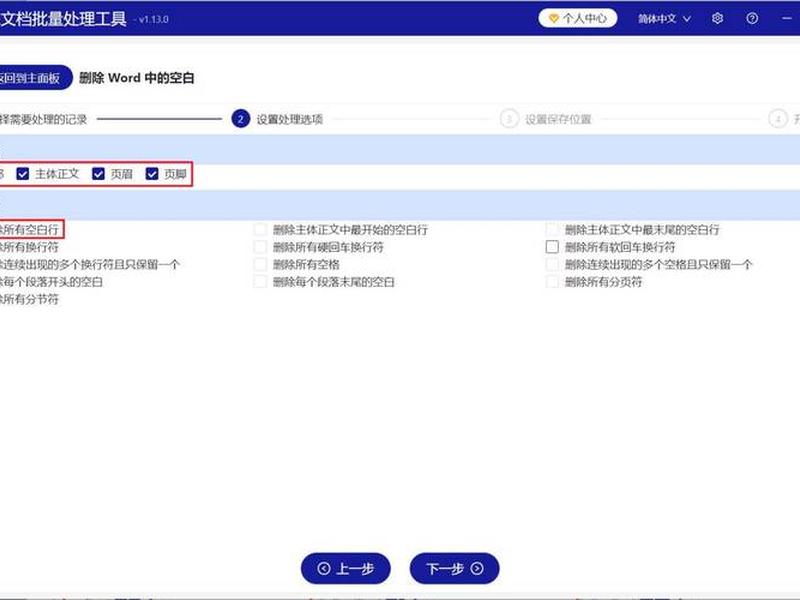Viewport: 800px width, 600px height.
Task: Expand the 简体中文 language dropdown
Action: tap(664, 19)
